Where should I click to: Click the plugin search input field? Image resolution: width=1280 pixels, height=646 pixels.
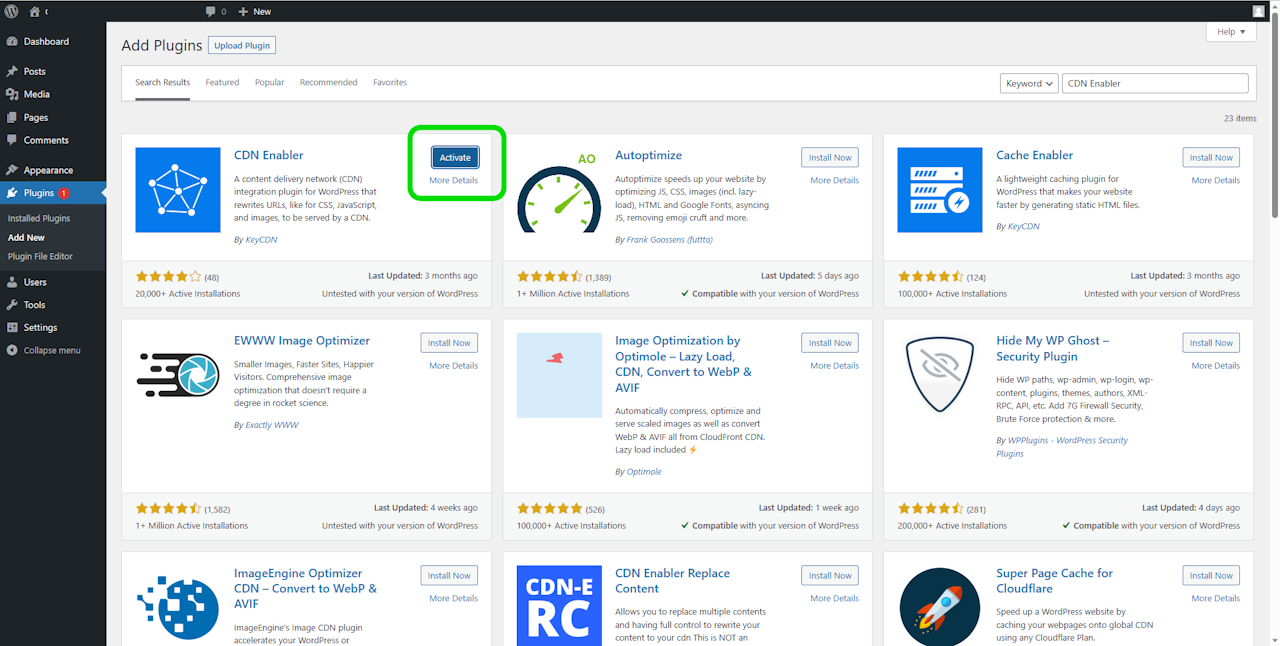click(x=1155, y=84)
